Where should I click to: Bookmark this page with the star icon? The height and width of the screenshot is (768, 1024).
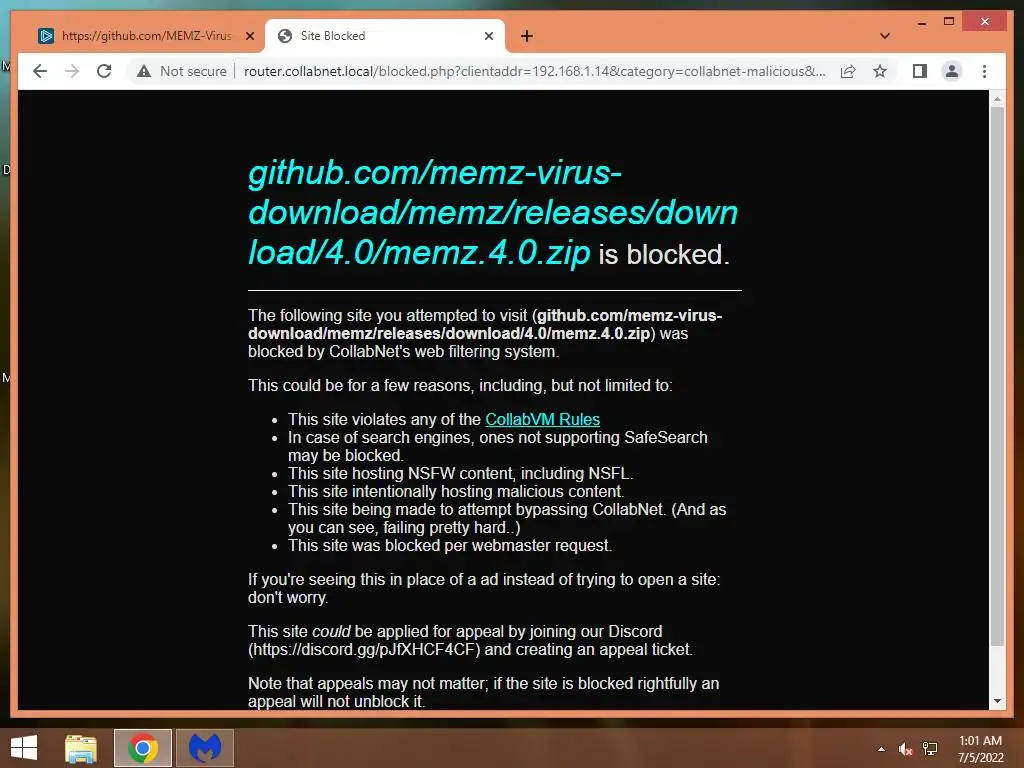(880, 71)
